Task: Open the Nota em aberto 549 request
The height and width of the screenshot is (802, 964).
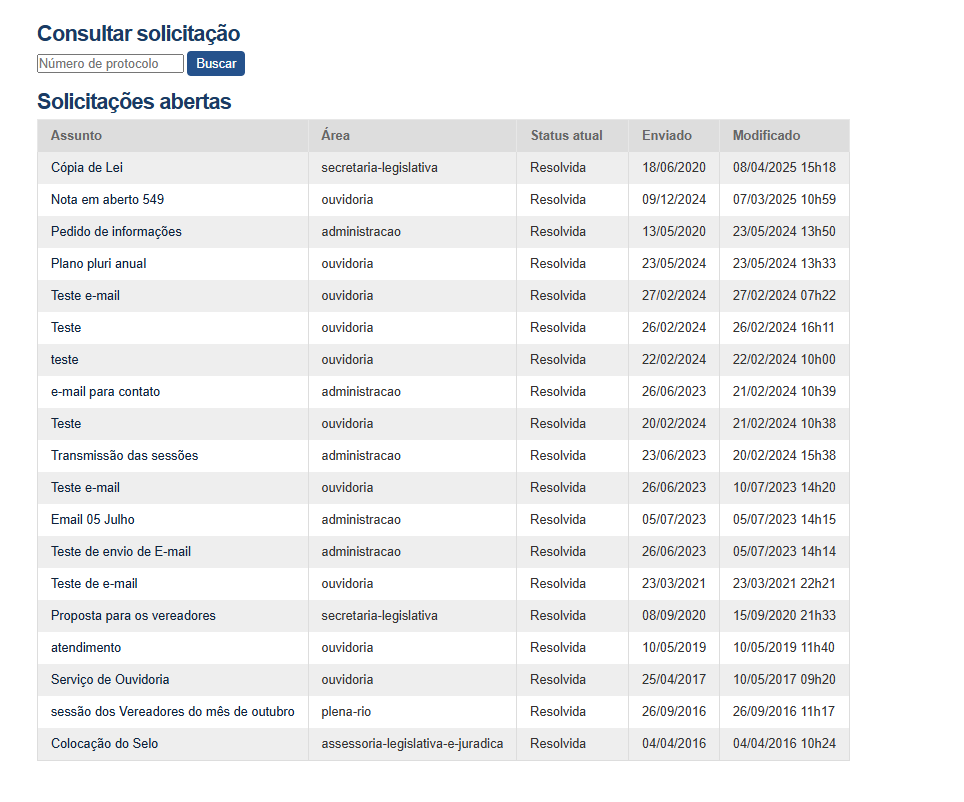Action: click(107, 200)
